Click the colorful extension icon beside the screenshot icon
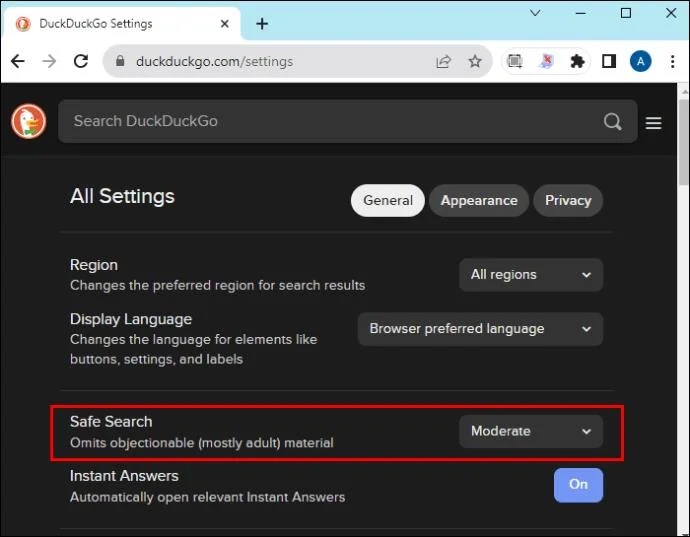Image resolution: width=690 pixels, height=537 pixels. [546, 61]
